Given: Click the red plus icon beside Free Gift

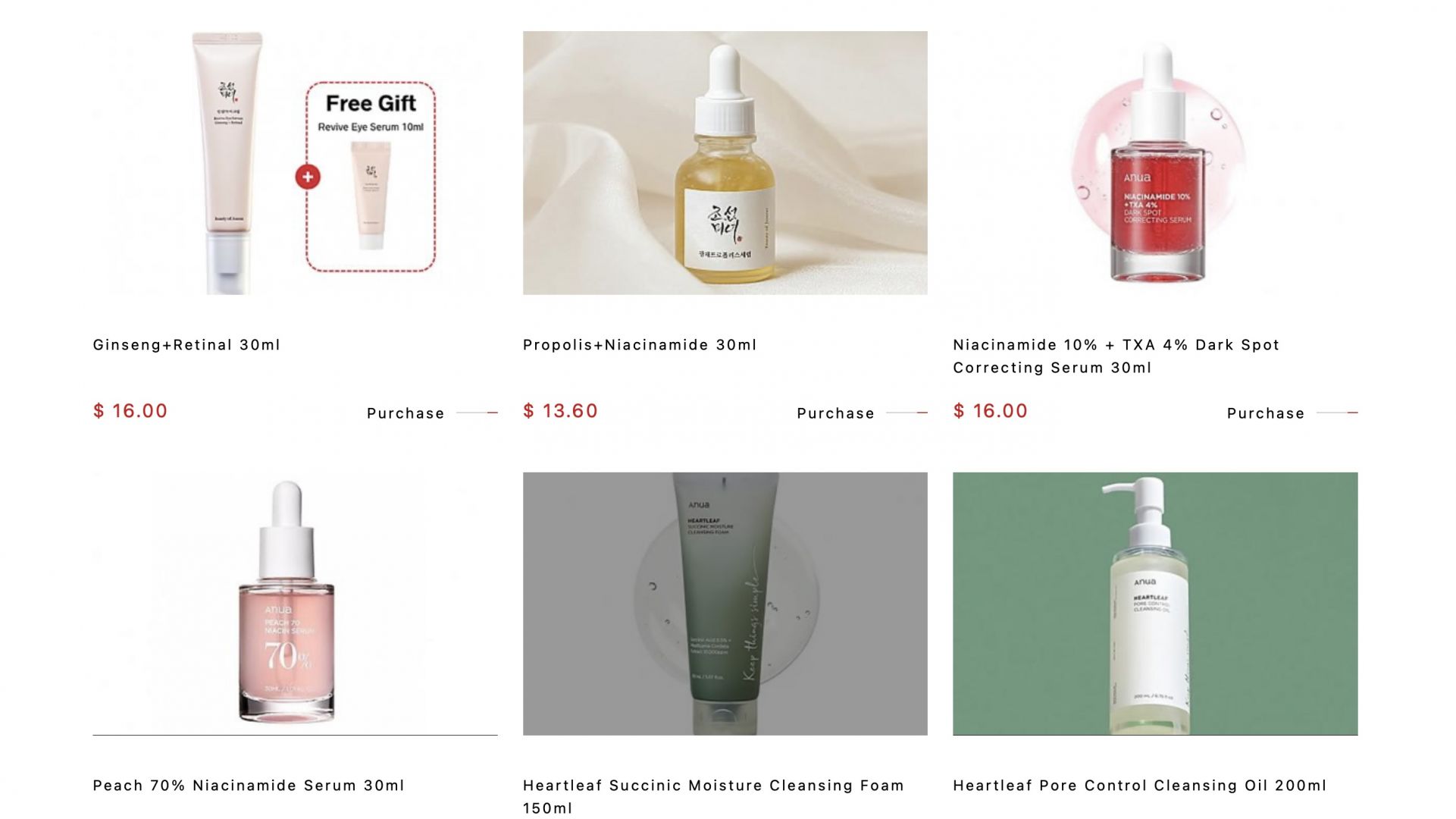Looking at the screenshot, I should 308,177.
